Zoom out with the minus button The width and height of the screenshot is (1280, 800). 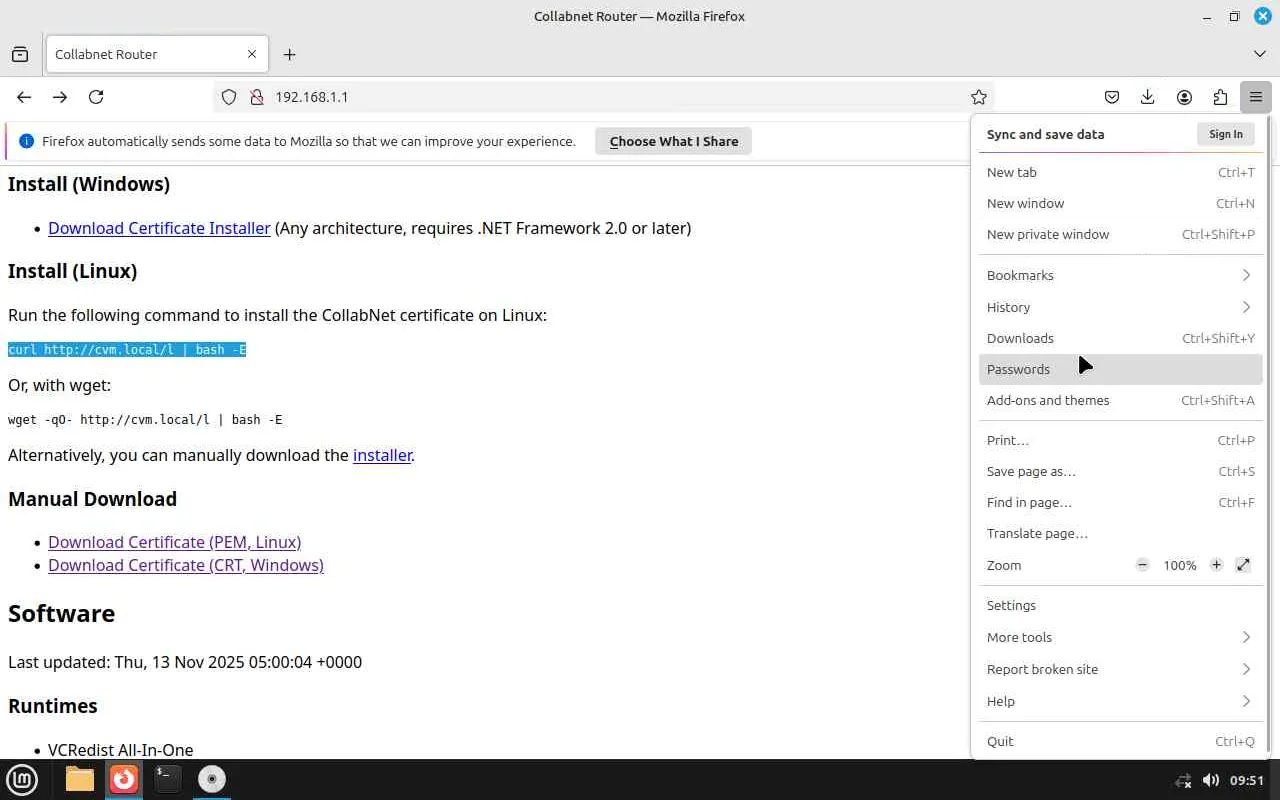(1142, 565)
